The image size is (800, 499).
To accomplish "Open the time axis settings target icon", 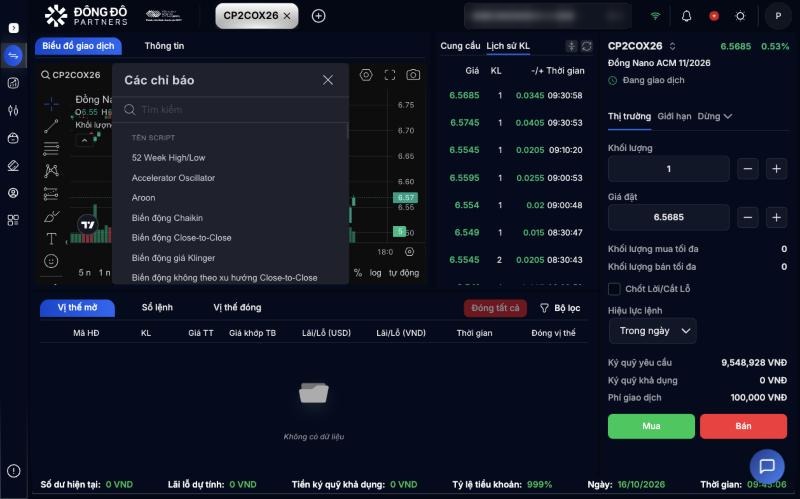I will click(410, 252).
